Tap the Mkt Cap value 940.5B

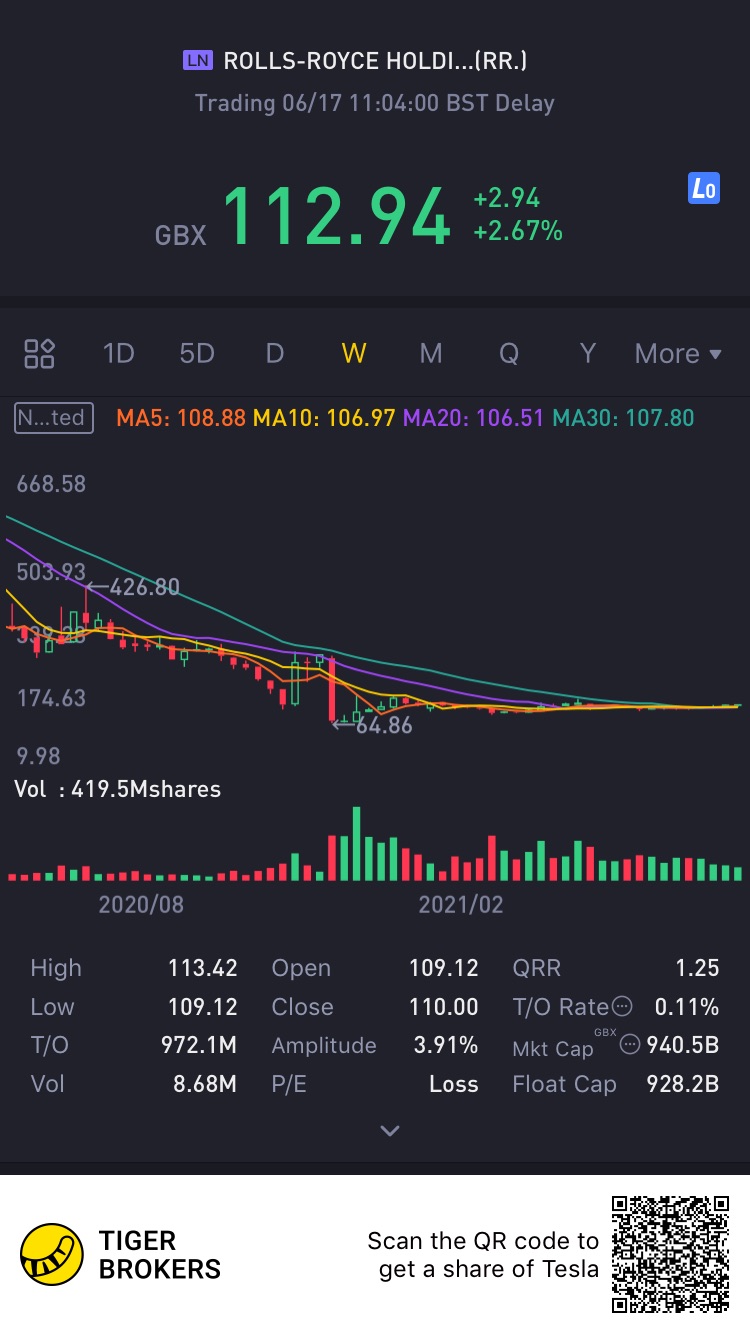pos(683,1046)
